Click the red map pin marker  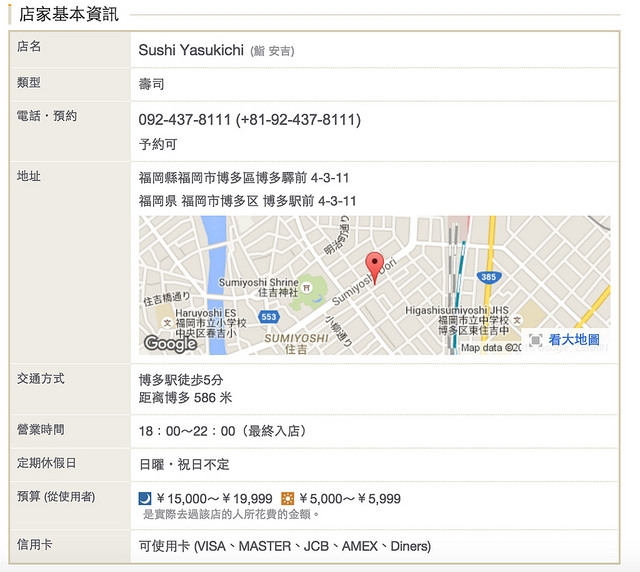374,267
